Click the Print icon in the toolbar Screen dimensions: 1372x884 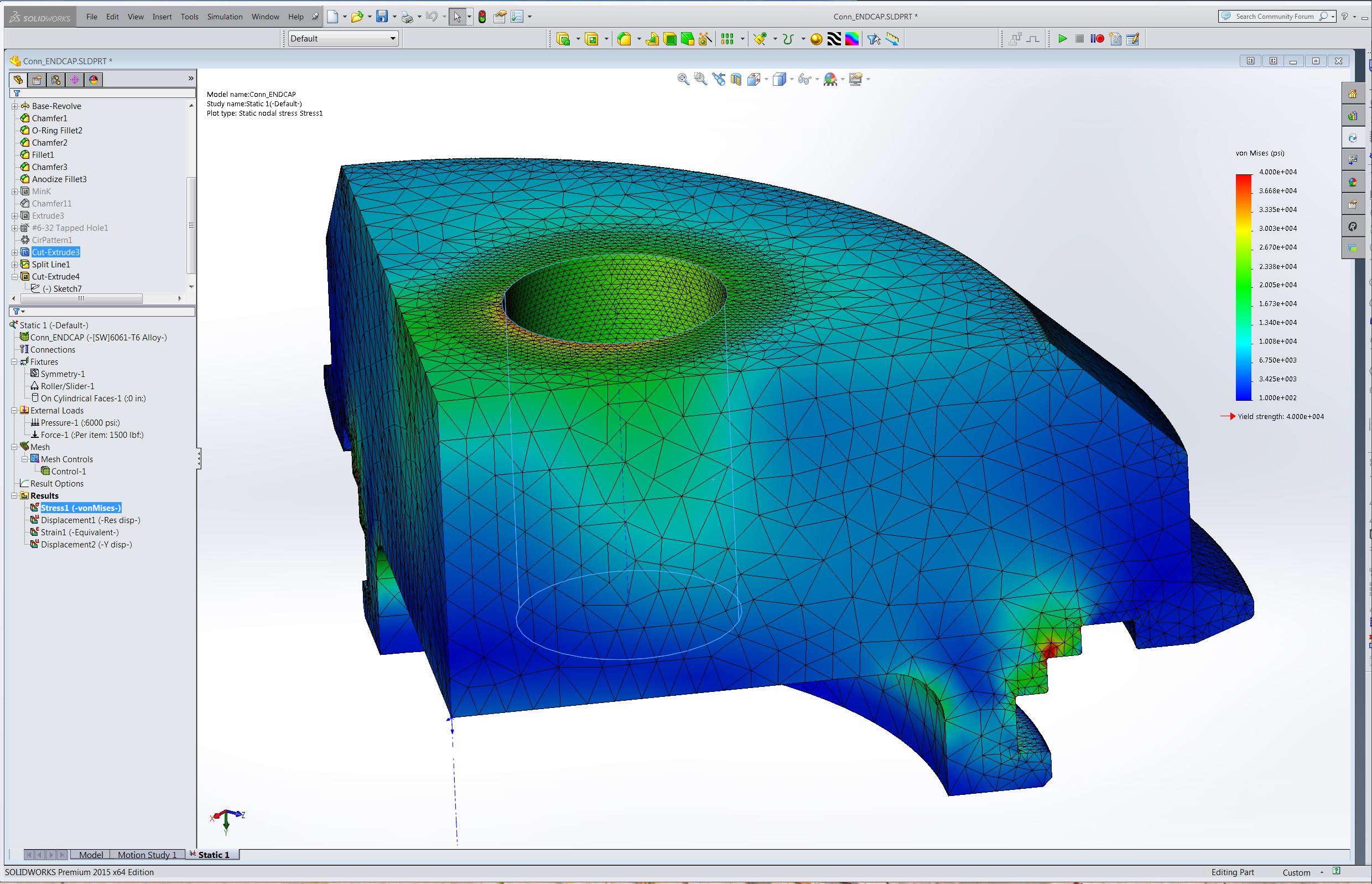click(407, 17)
